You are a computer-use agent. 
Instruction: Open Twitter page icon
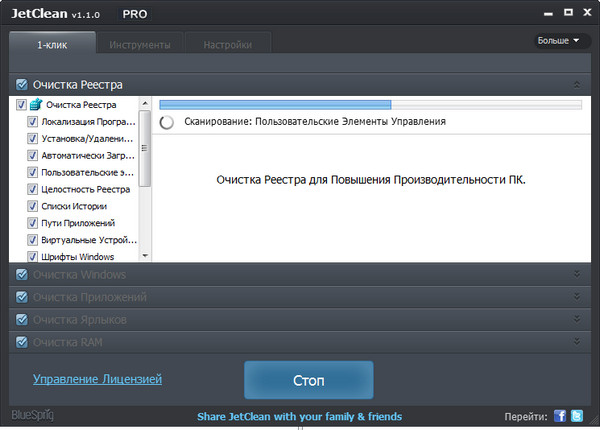click(577, 416)
